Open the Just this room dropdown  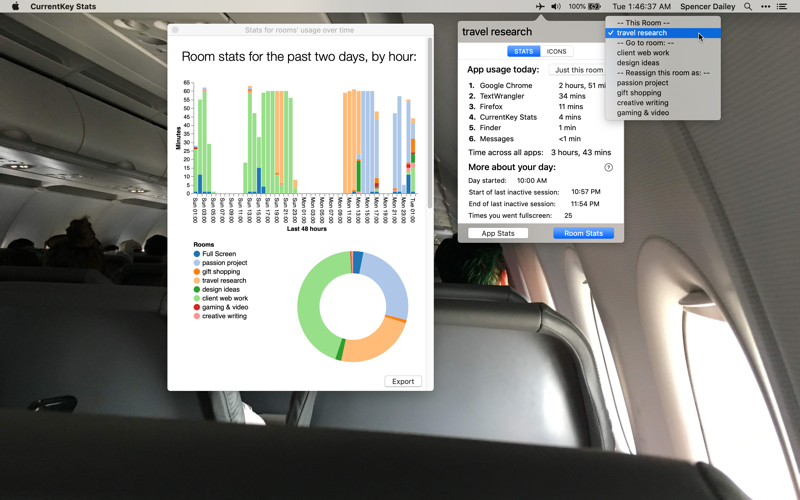[x=579, y=70]
